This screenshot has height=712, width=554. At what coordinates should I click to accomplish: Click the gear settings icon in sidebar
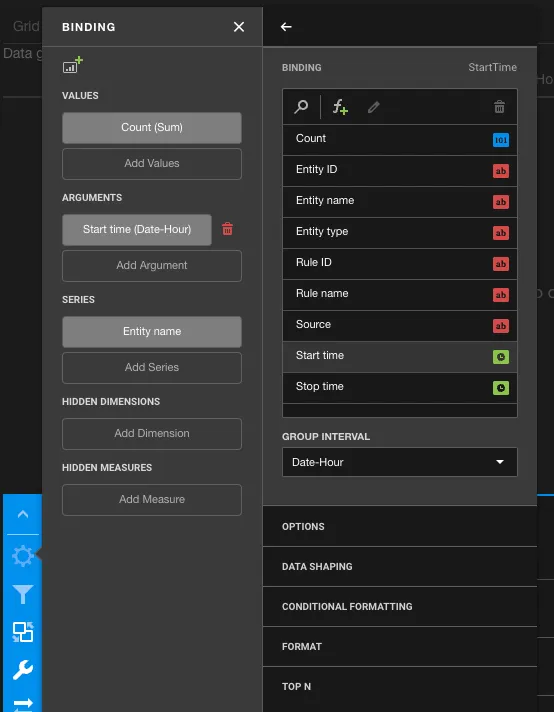coord(23,555)
